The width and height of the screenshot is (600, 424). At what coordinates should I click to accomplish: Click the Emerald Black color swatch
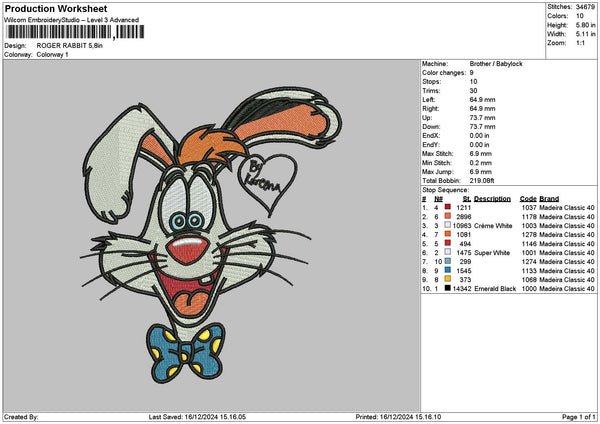coord(447,288)
